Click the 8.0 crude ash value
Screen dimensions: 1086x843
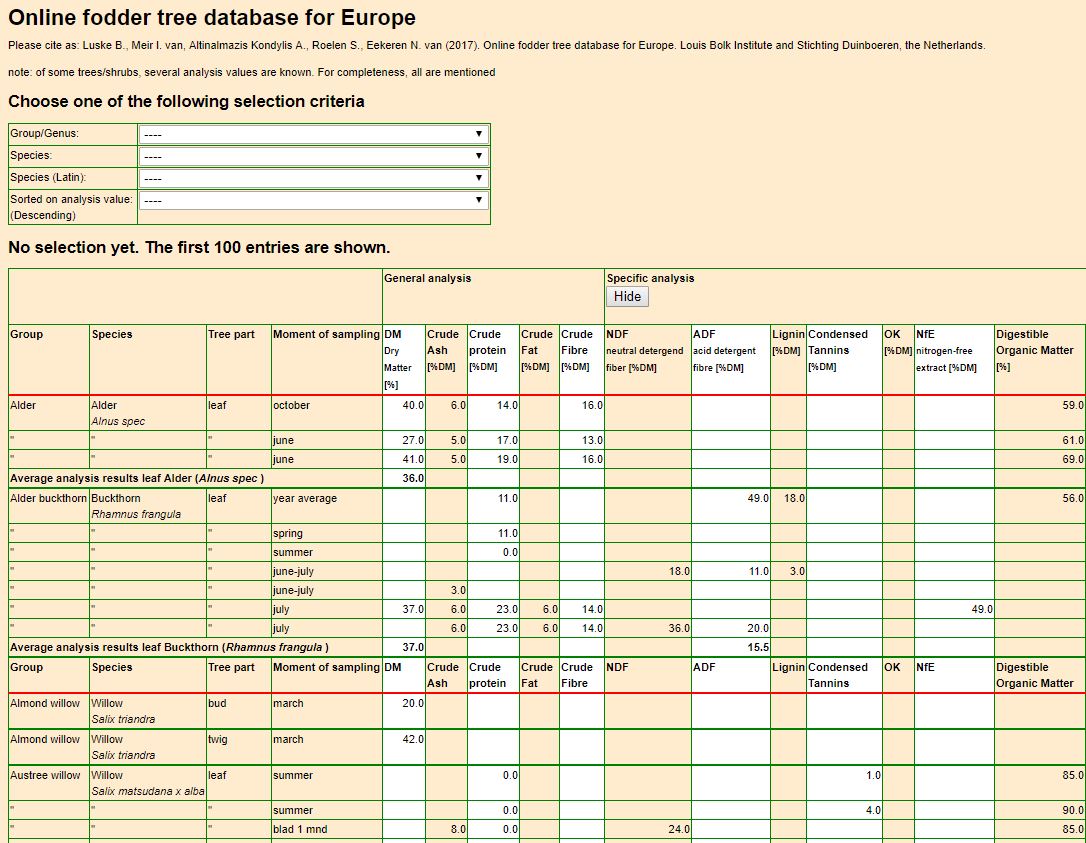coord(458,829)
